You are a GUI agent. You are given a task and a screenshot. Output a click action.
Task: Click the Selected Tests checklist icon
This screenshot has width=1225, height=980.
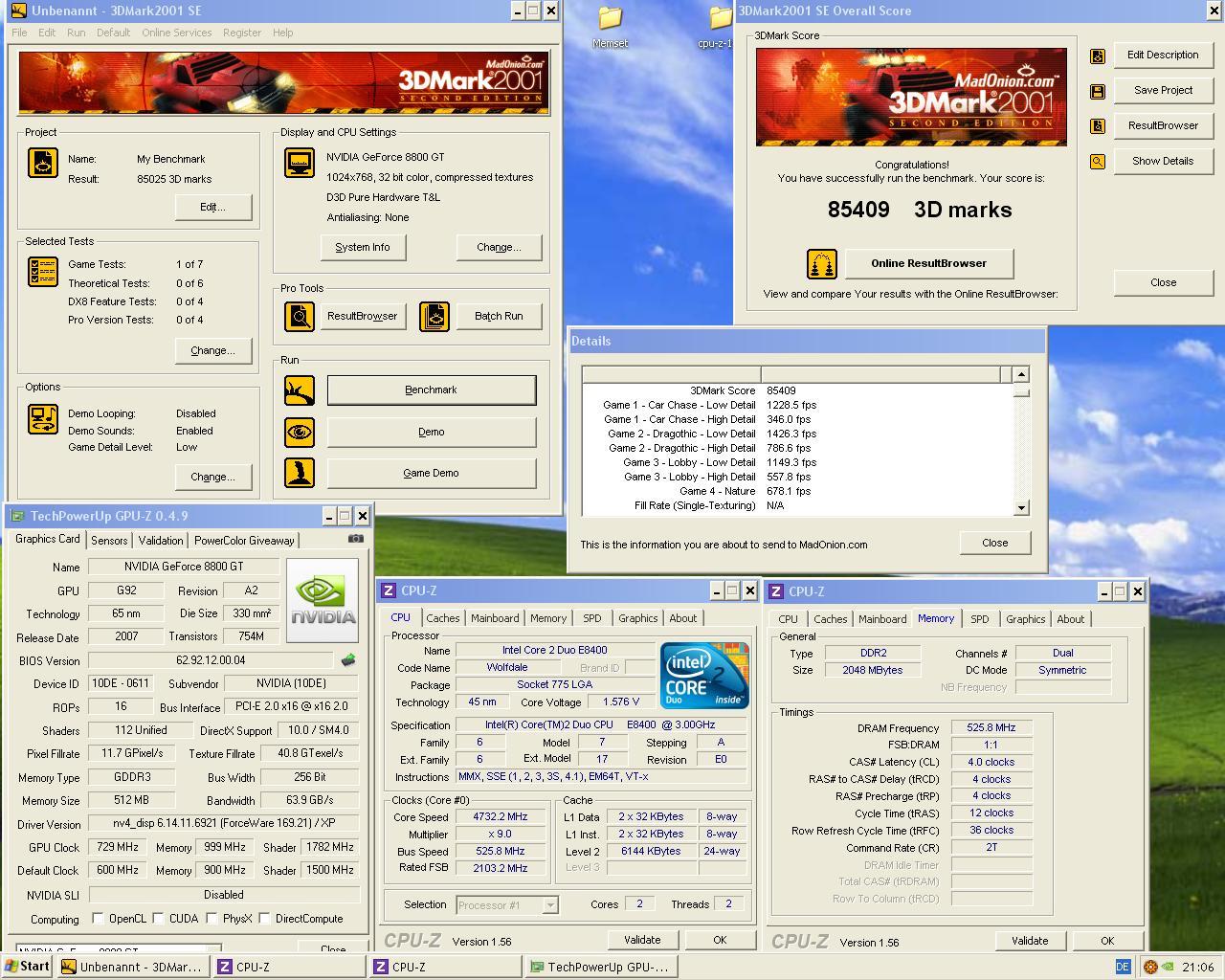43,272
